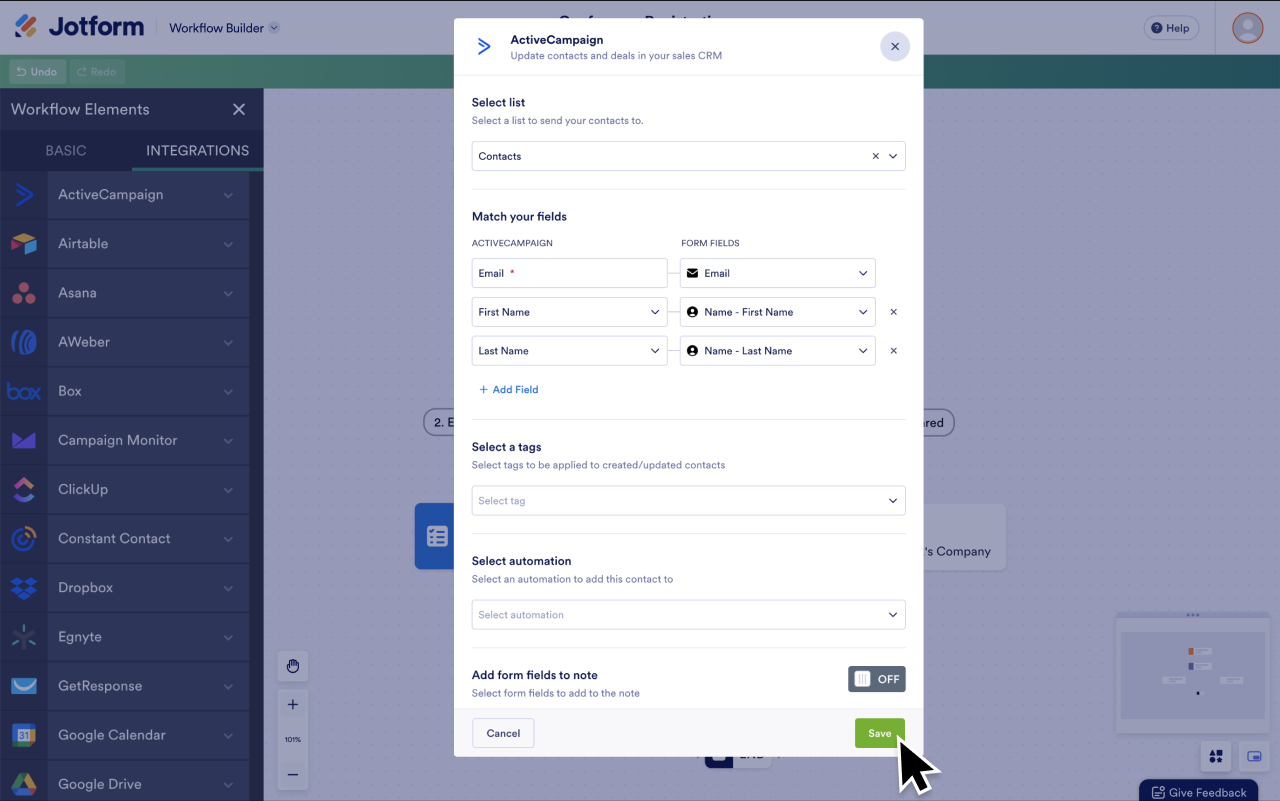Click the ActiveCampaign integration icon in sidebar
This screenshot has width=1280, height=801.
point(24,195)
